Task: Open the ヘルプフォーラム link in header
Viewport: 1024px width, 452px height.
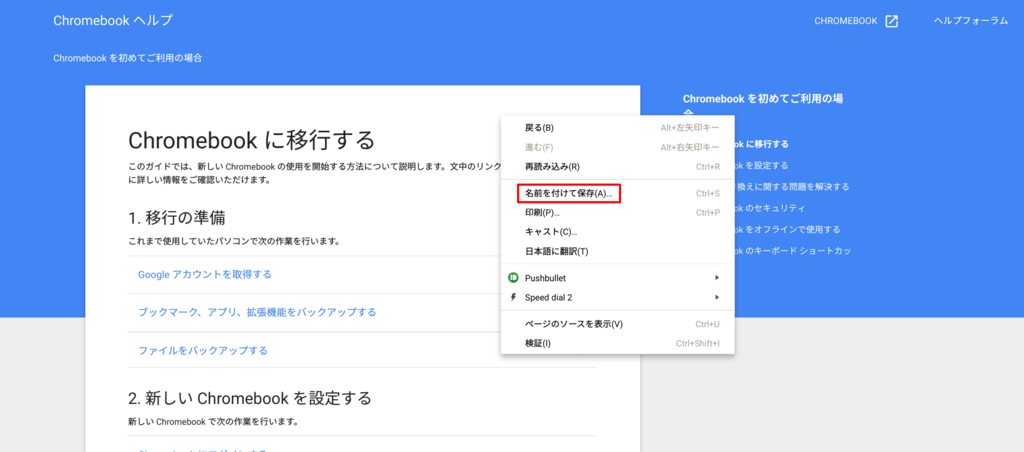Action: click(971, 21)
